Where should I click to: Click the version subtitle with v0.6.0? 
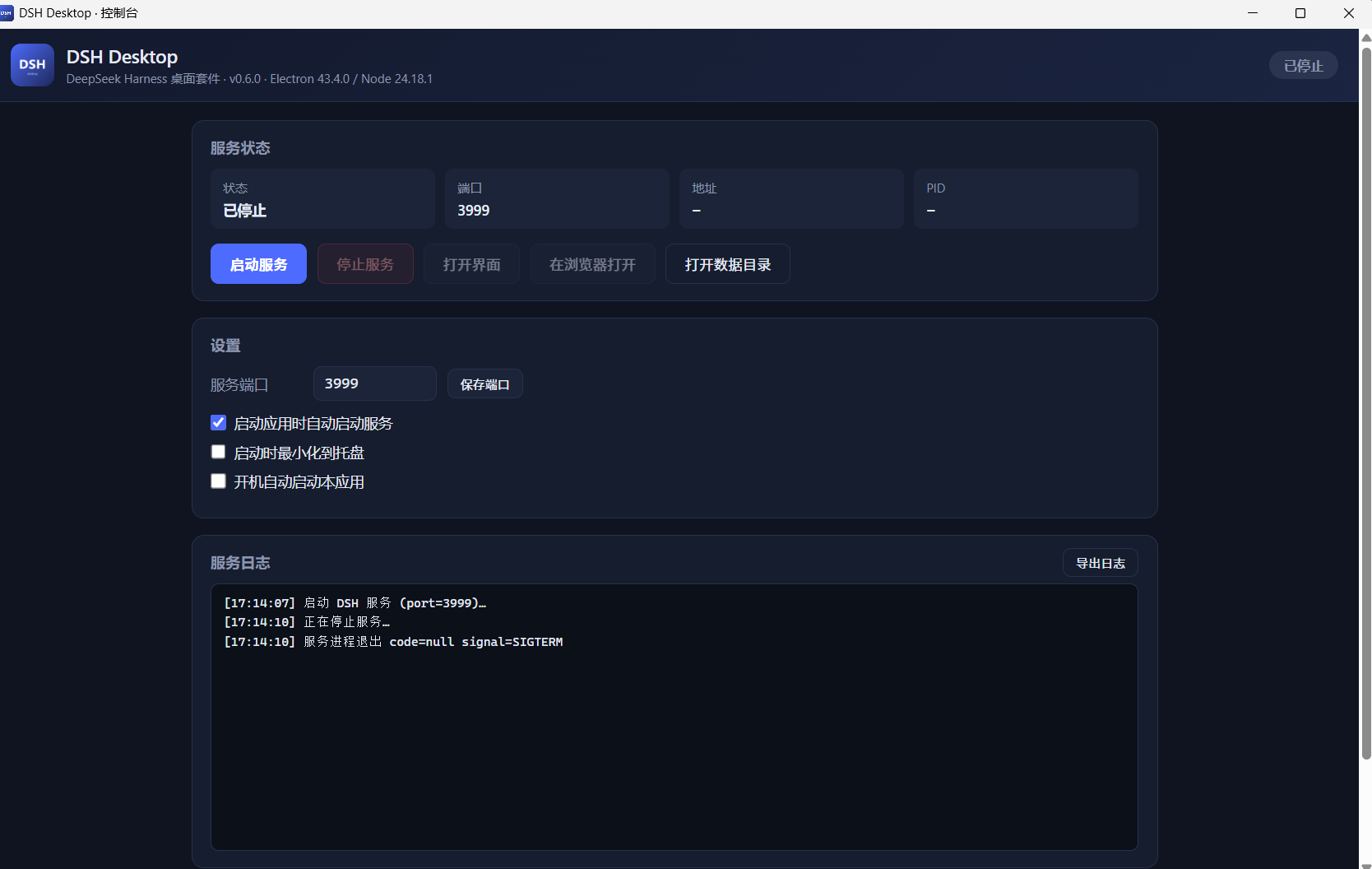(249, 79)
